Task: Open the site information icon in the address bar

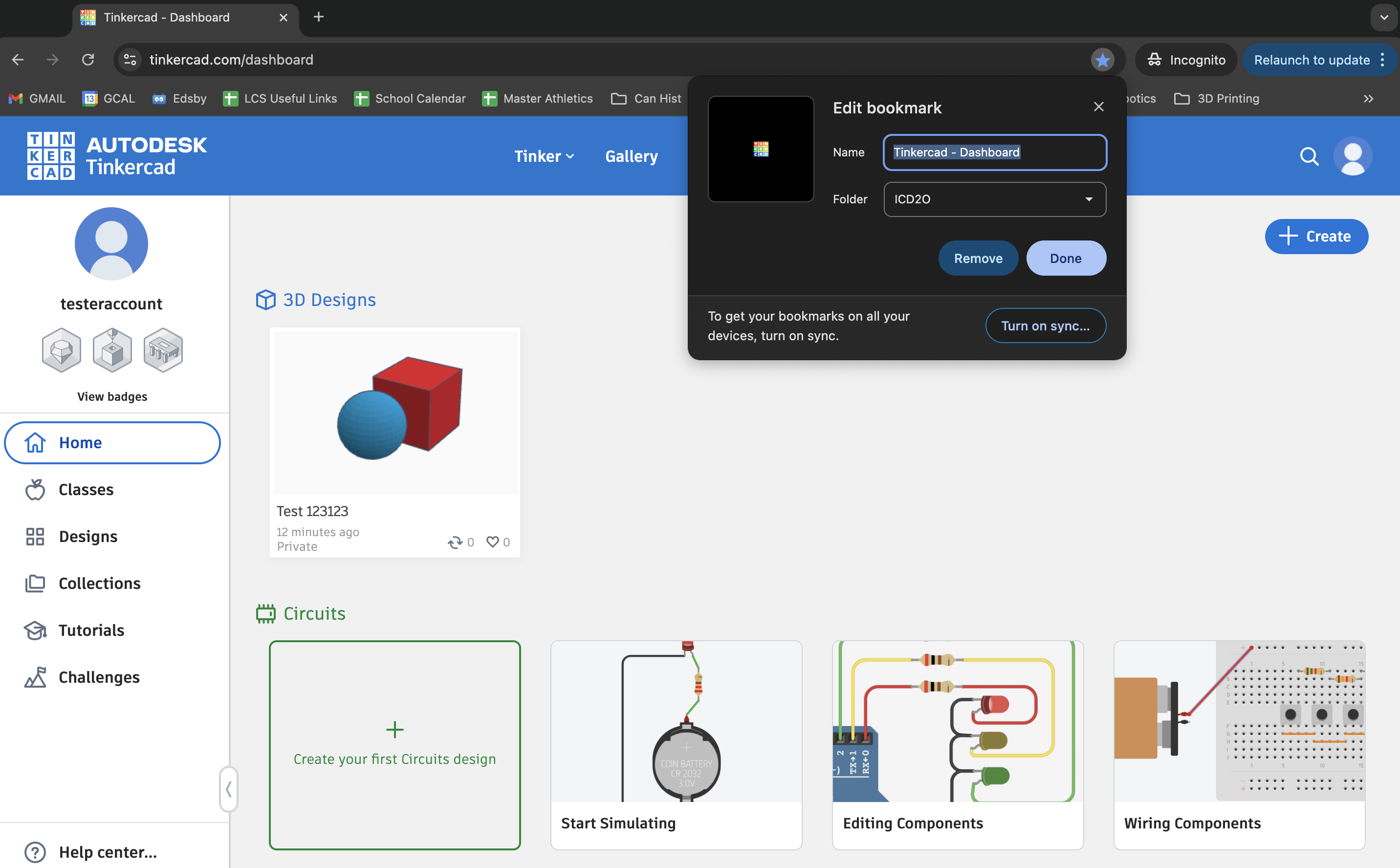Action: 131,60
